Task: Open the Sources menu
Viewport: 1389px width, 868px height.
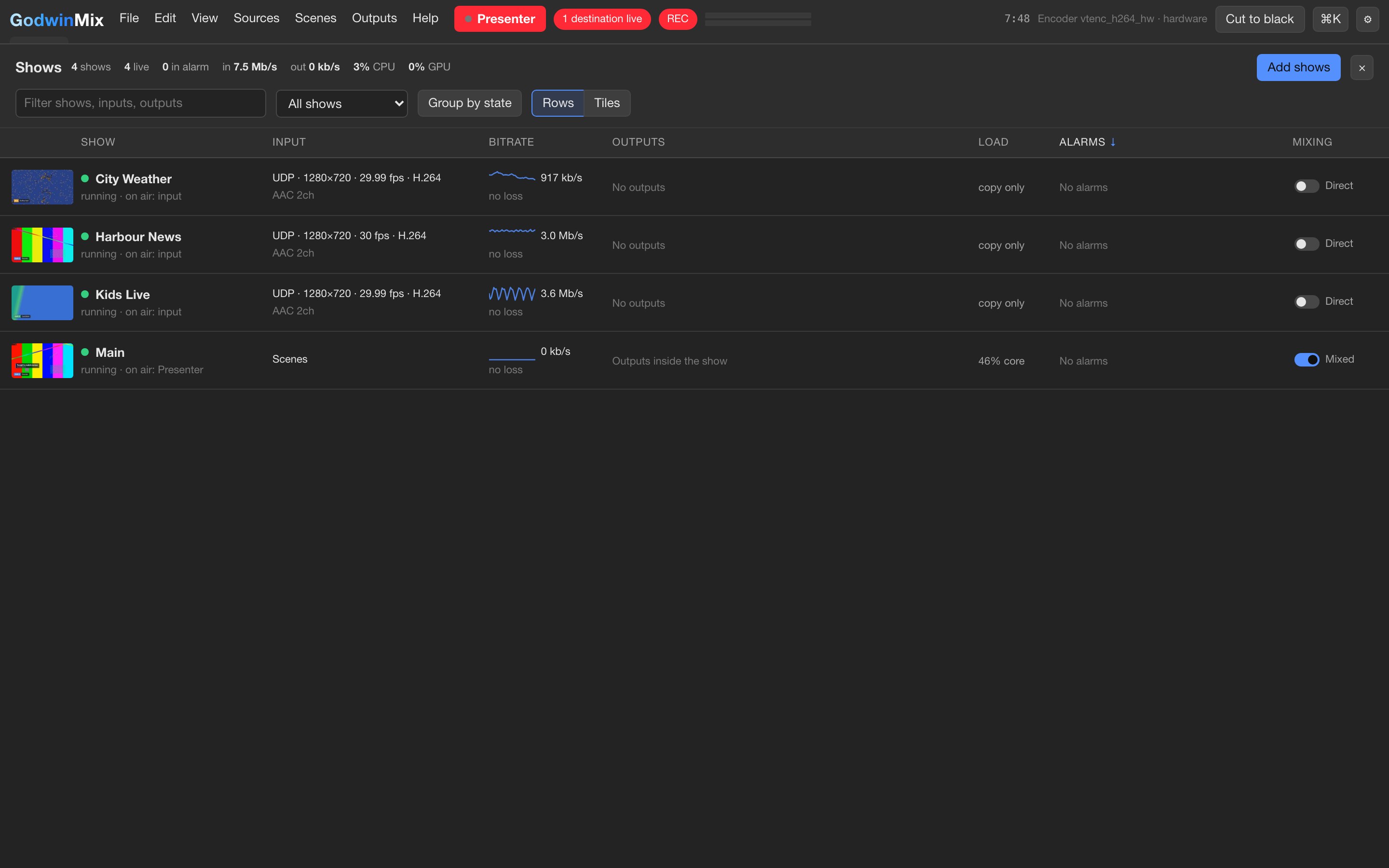Action: pos(257,18)
